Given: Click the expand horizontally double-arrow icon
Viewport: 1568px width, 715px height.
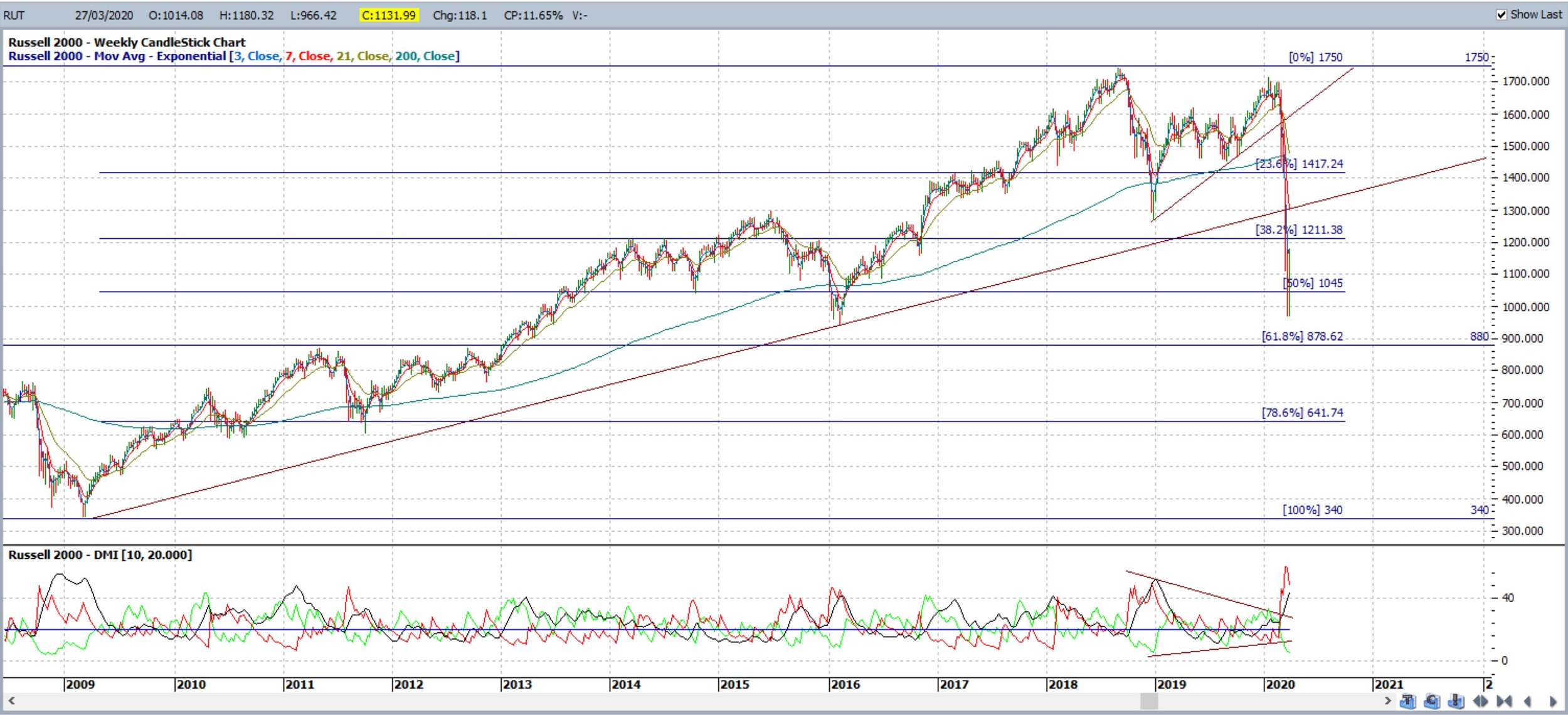Looking at the screenshot, I should pos(1480,701).
